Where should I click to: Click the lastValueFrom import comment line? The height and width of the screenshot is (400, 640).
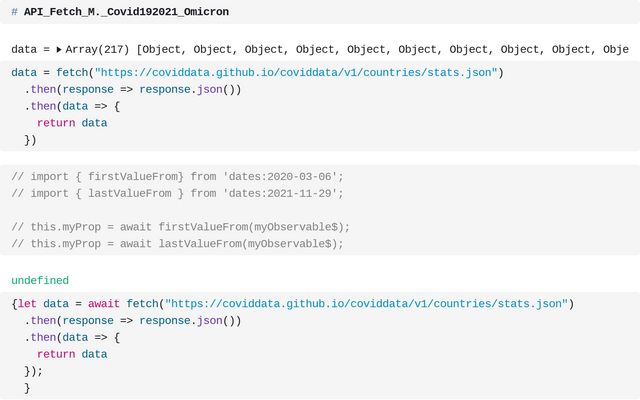(178, 193)
